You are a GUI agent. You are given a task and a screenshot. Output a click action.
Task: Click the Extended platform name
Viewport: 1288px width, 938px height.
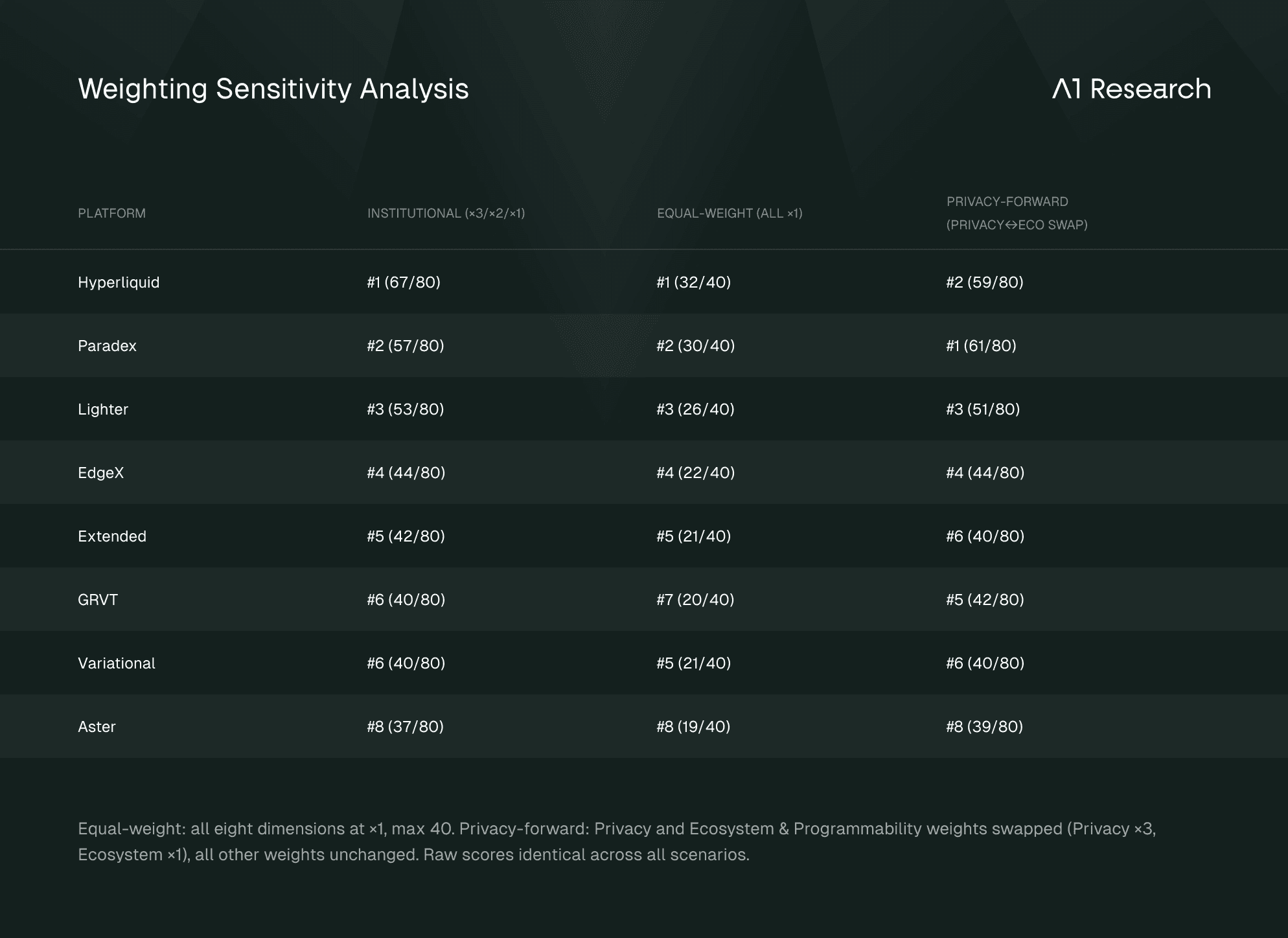tap(112, 536)
